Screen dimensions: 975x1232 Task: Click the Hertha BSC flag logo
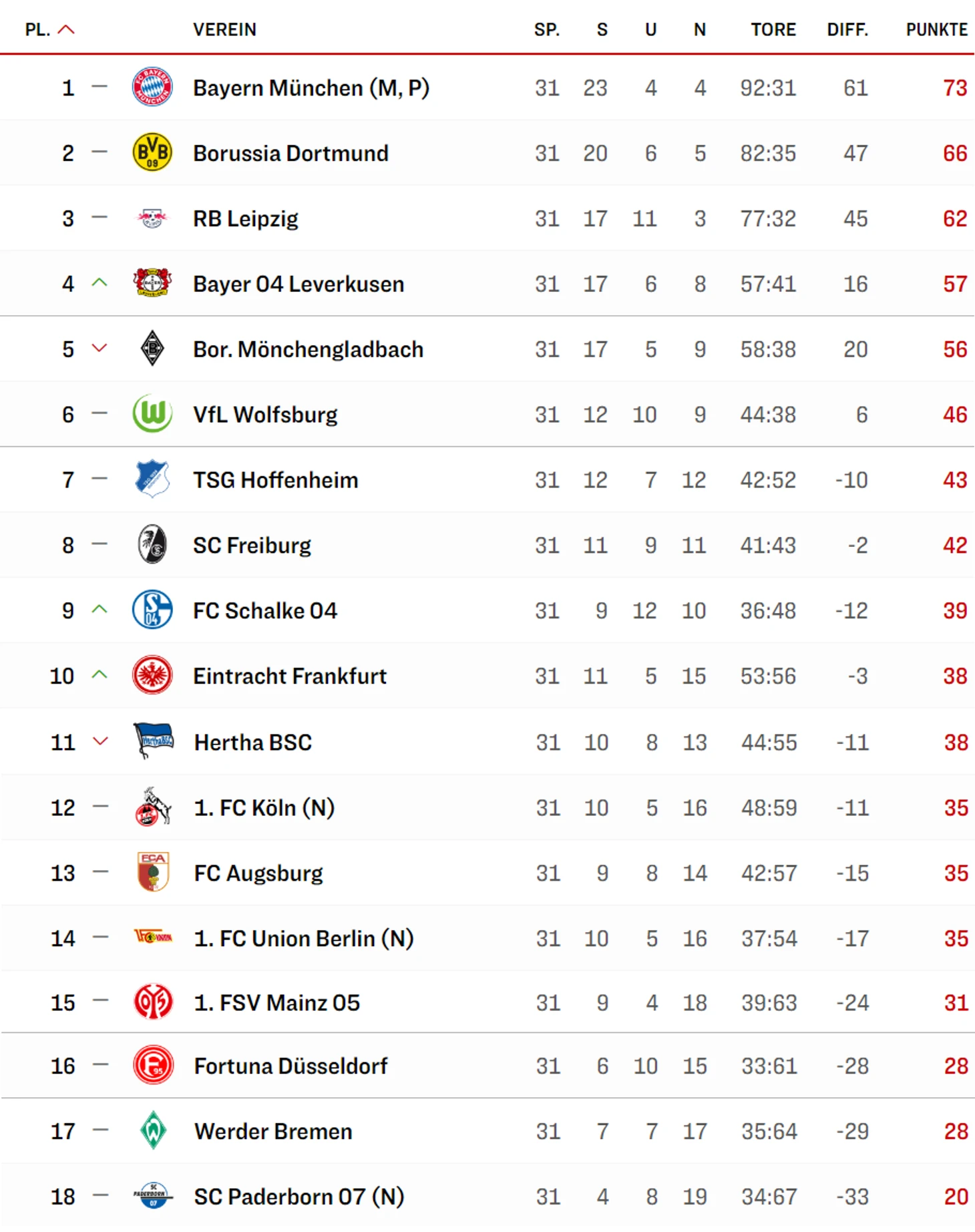pyautogui.click(x=154, y=741)
